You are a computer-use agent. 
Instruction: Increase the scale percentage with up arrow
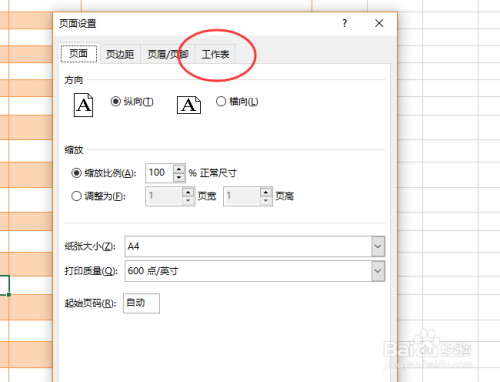pos(179,169)
